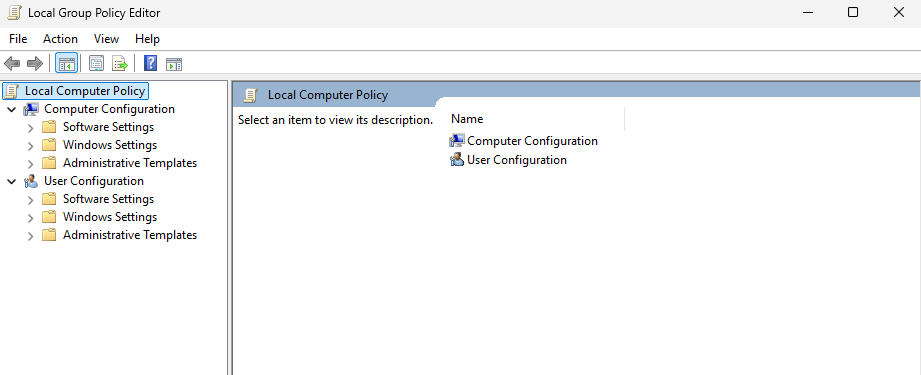
Task: Select Windows Settings label under User Configuration
Action: click(110, 217)
